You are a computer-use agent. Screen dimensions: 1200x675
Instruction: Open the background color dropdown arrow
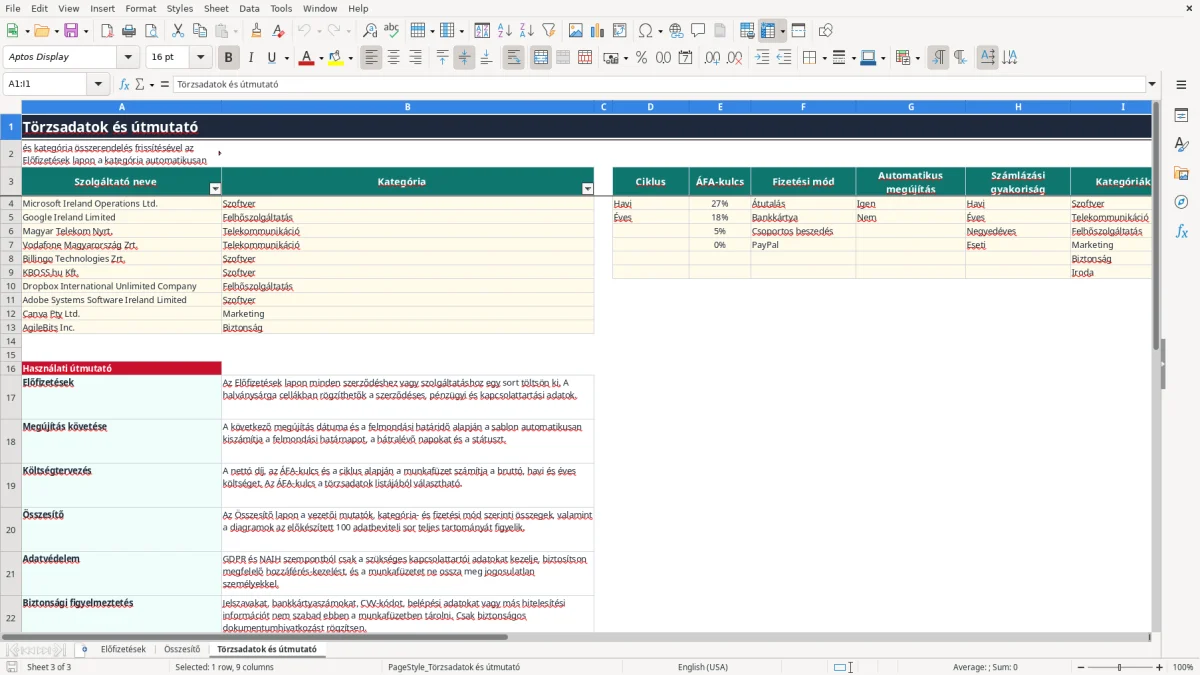click(350, 58)
